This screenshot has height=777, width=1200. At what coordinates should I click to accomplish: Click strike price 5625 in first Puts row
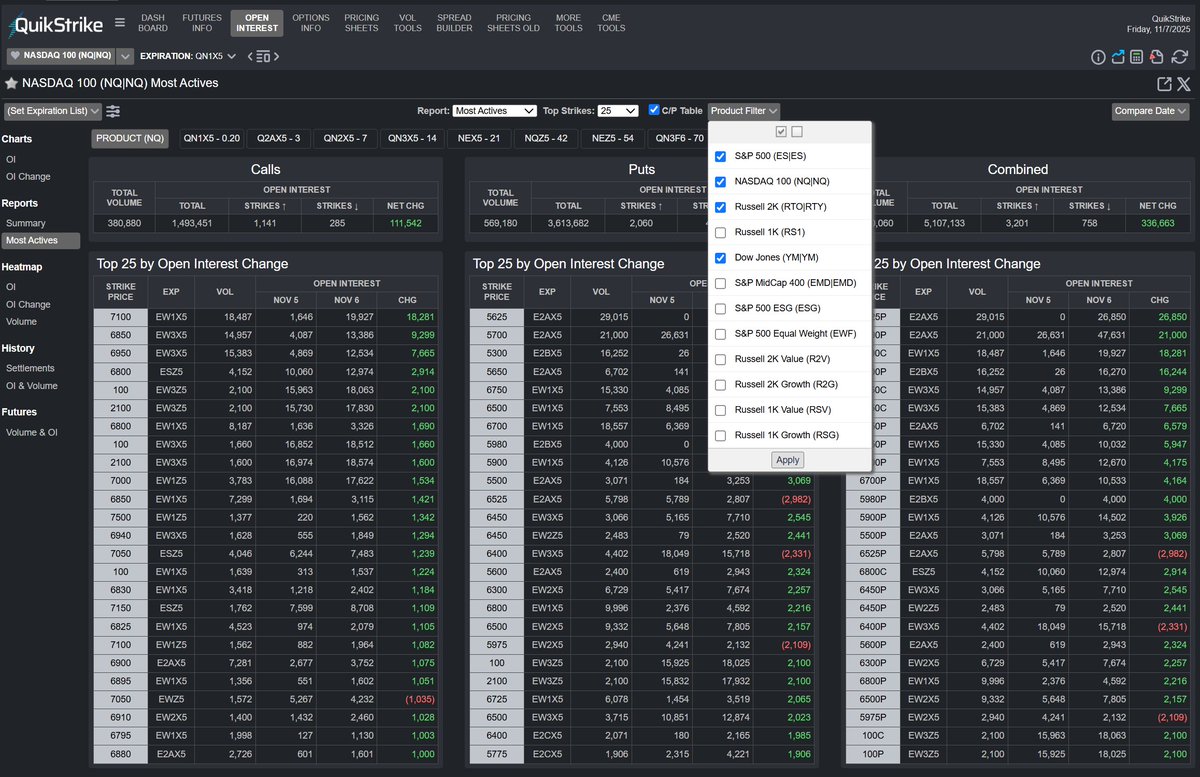coord(497,316)
